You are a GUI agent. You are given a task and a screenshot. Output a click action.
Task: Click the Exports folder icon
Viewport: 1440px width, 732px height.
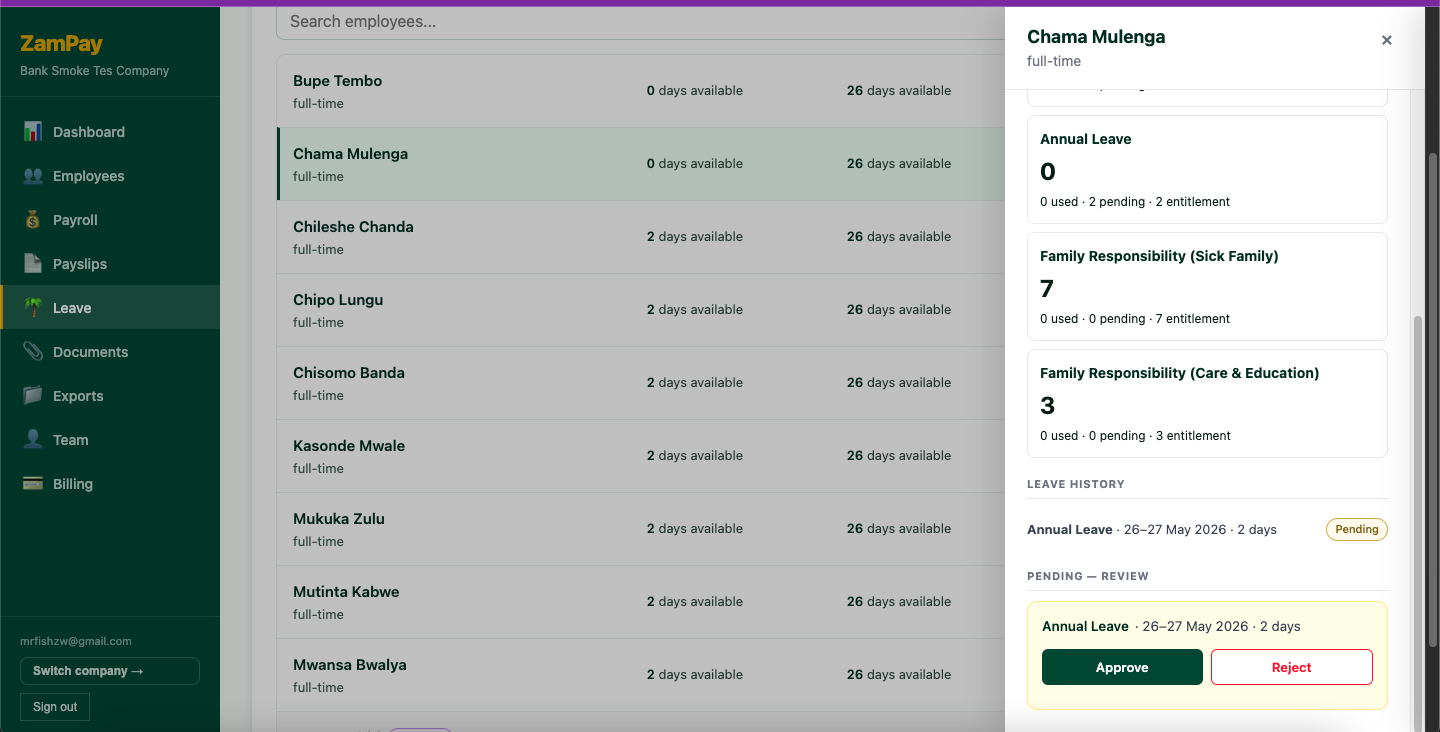(33, 396)
